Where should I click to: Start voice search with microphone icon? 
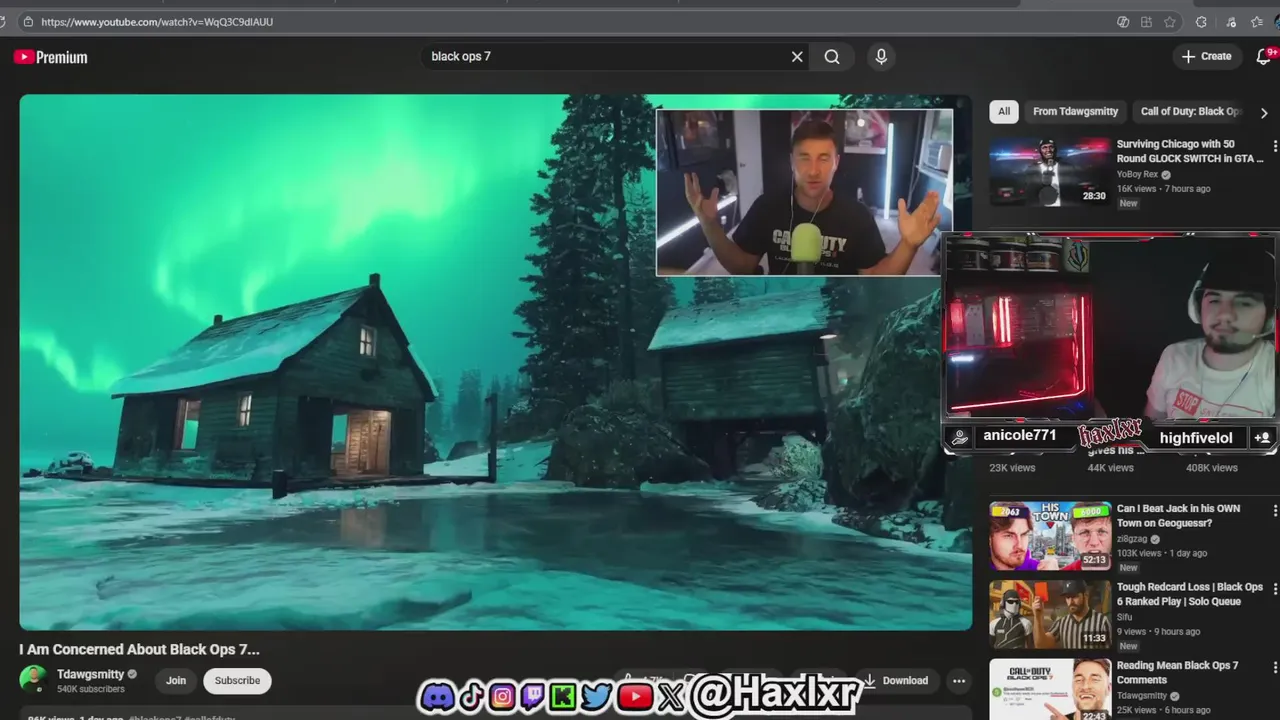(x=881, y=57)
